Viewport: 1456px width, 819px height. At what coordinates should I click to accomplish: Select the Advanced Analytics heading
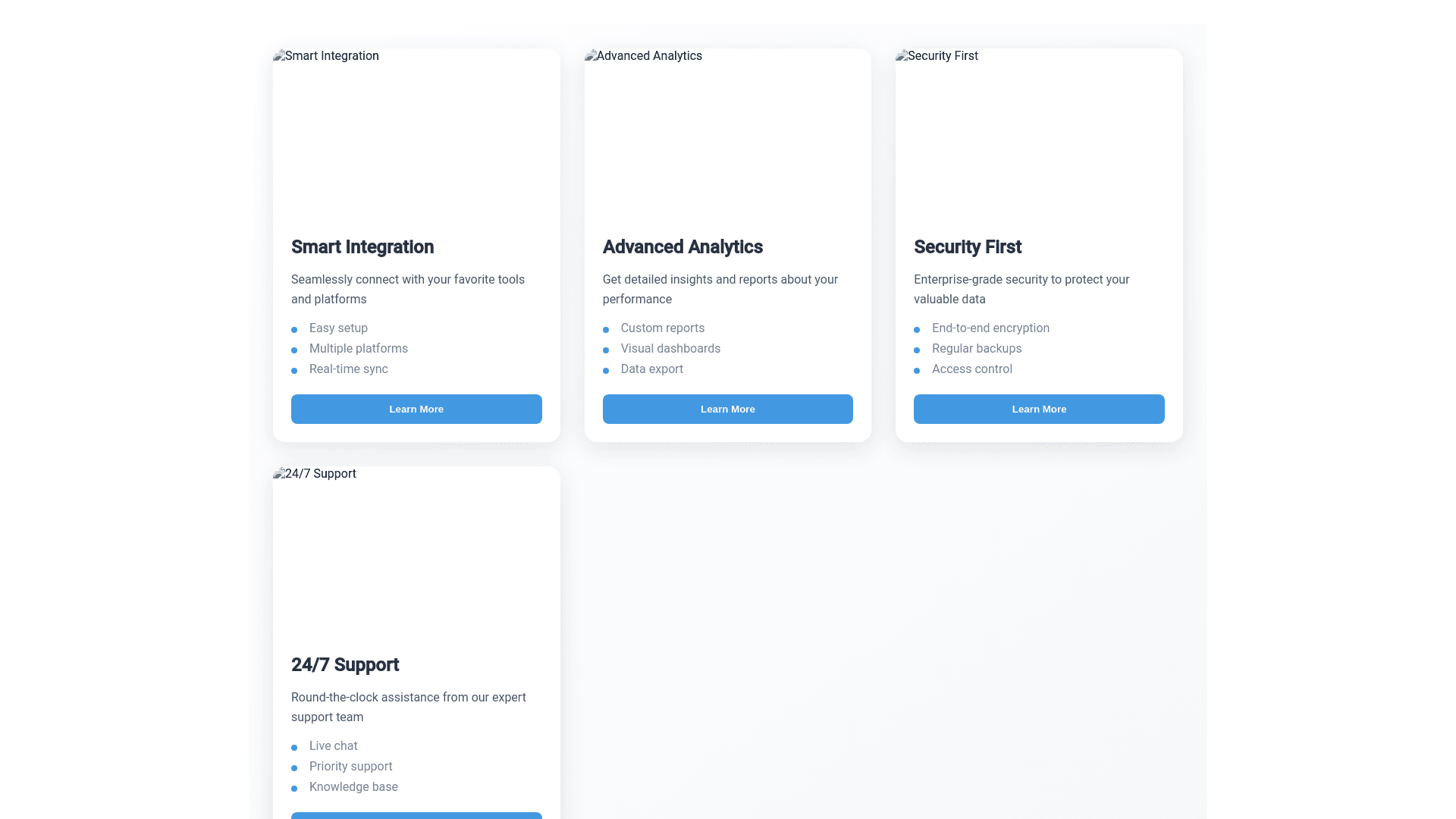[682, 247]
